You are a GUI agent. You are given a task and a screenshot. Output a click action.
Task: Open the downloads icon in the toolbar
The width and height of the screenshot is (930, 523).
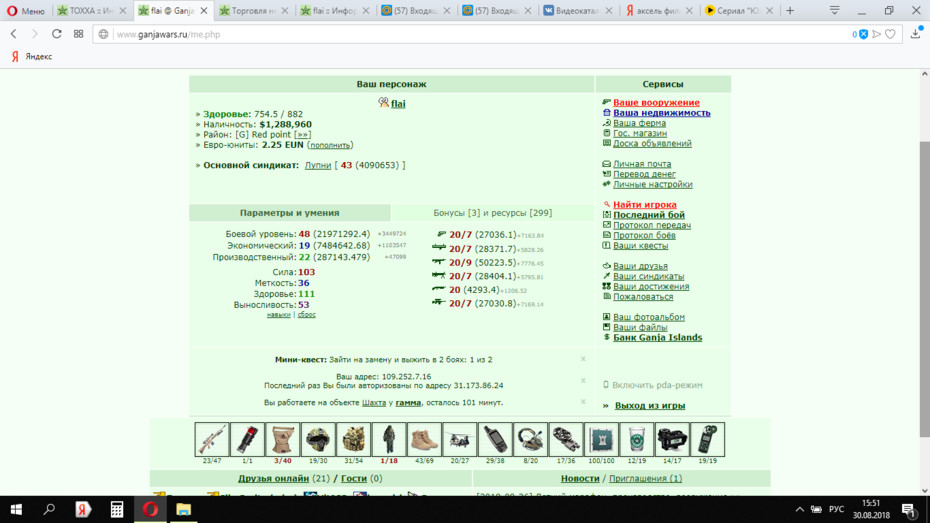click(915, 34)
